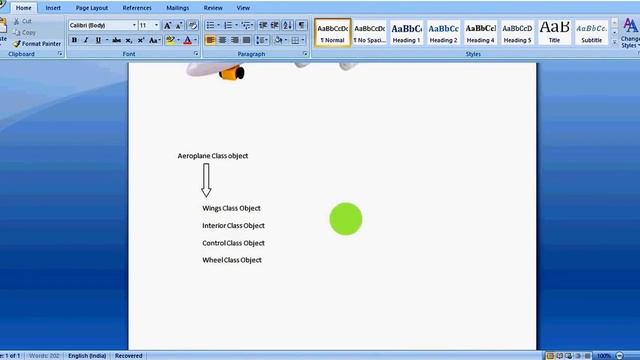The image size is (640, 360).
Task: Open font color dropdown arrow
Action: pos(196,40)
